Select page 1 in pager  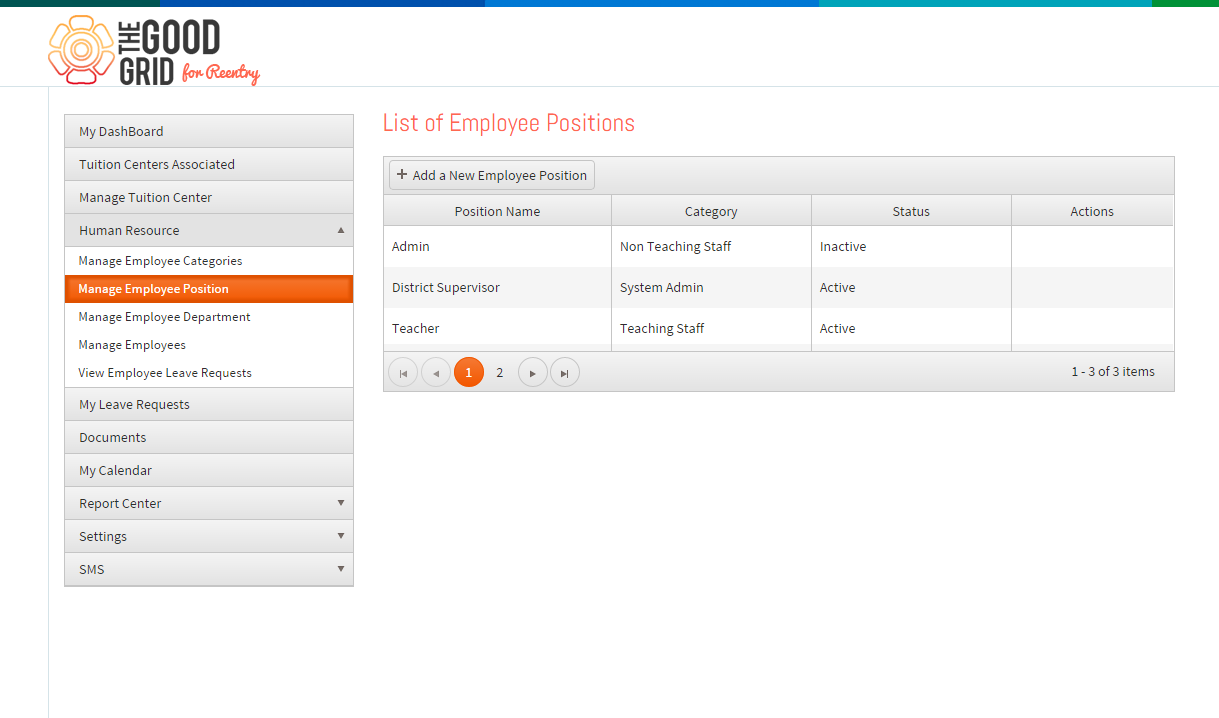(x=469, y=373)
